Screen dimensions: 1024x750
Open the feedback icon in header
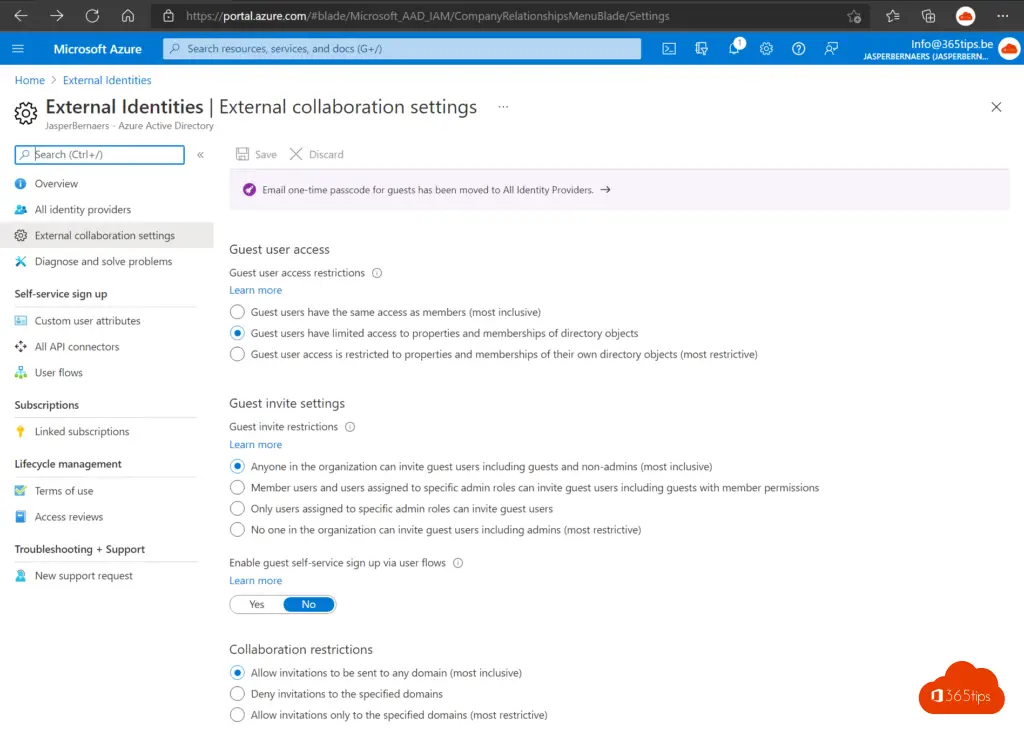pos(830,49)
